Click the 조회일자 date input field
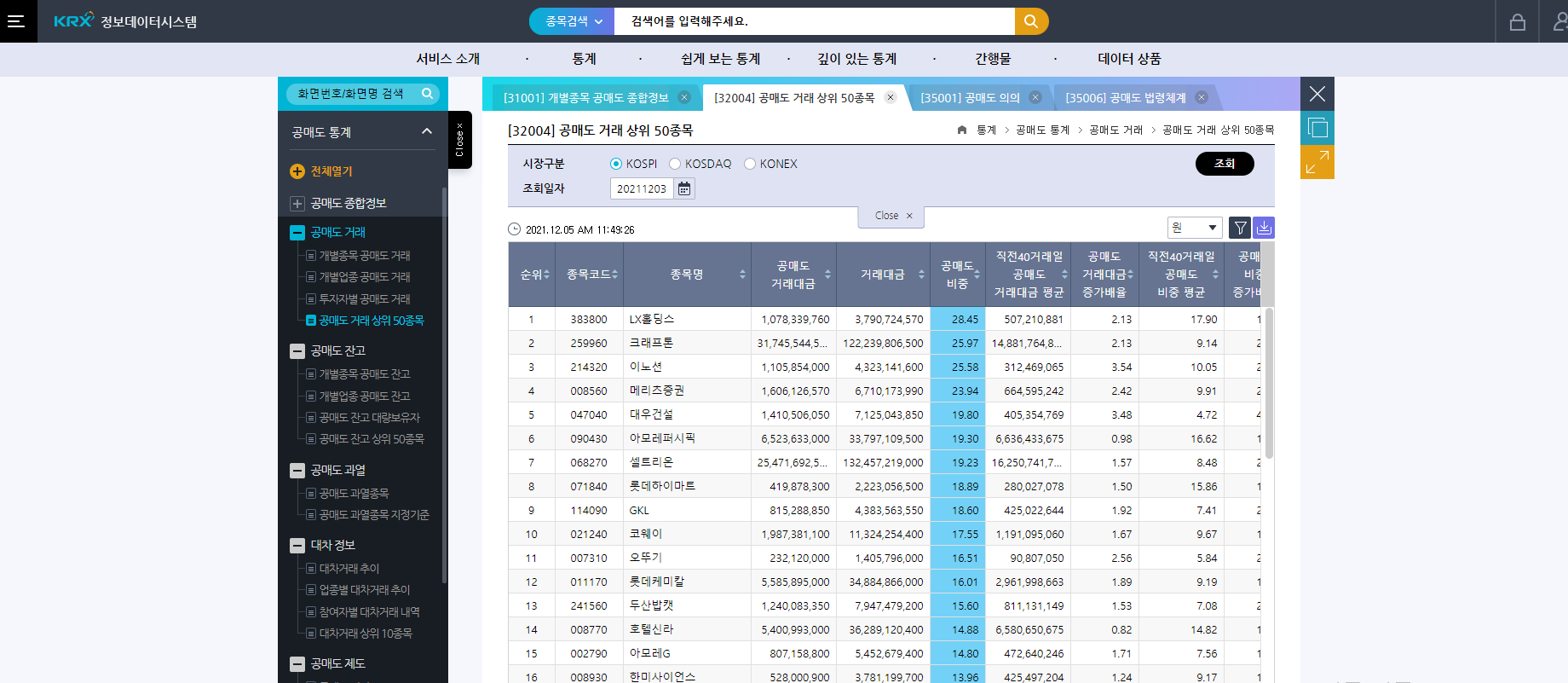This screenshot has width=1568, height=683. click(x=643, y=188)
